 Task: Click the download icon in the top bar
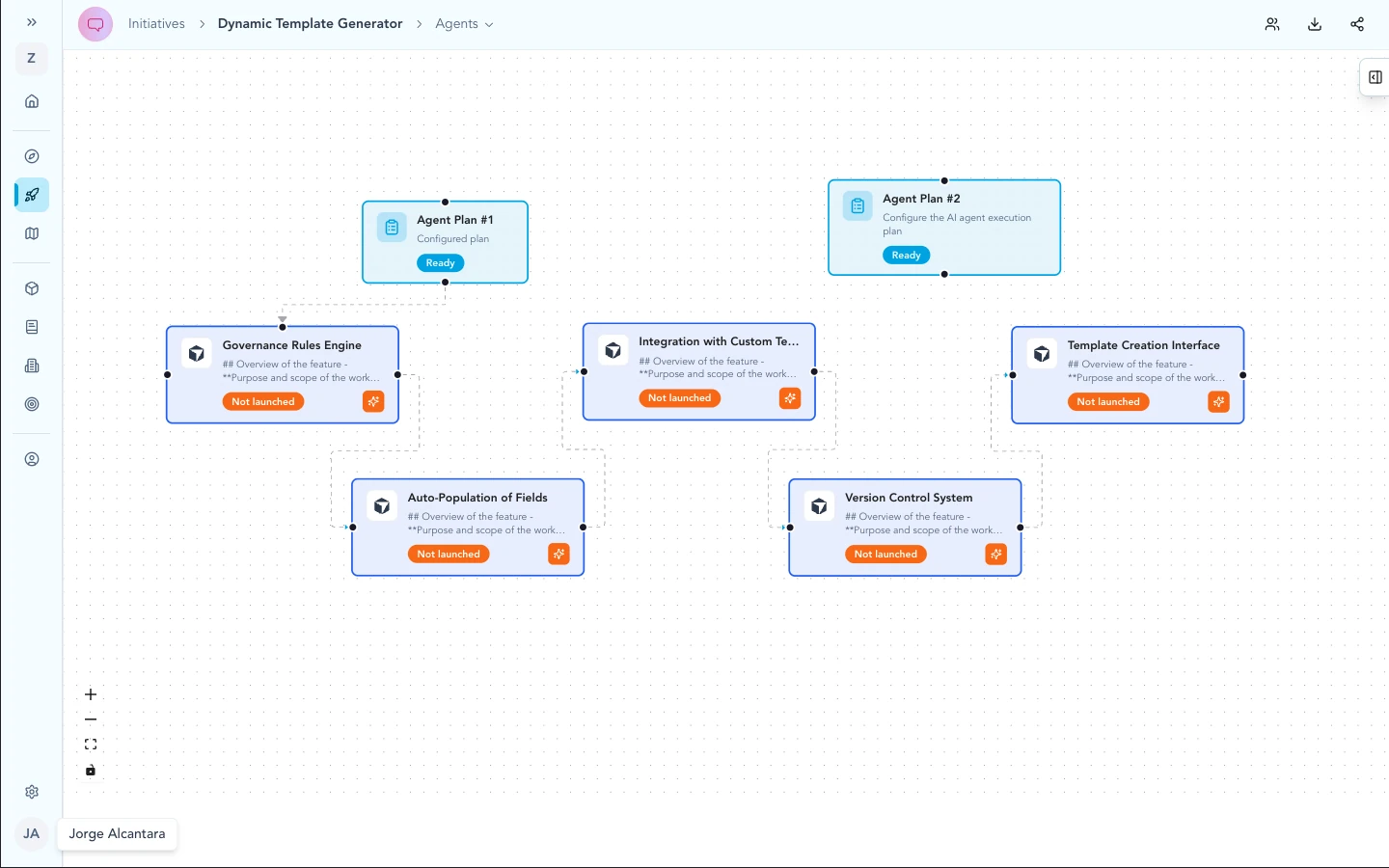click(1315, 24)
